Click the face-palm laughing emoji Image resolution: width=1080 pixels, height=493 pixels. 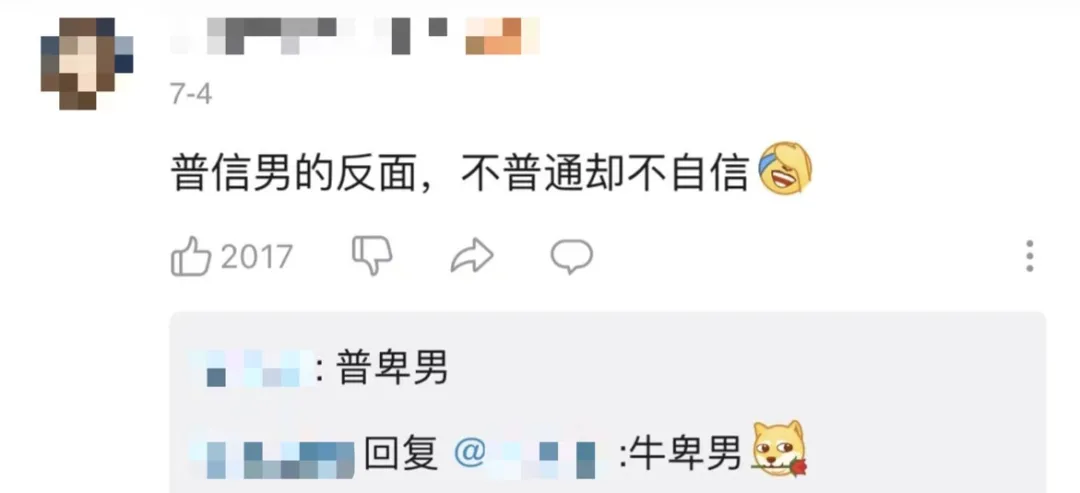point(785,169)
